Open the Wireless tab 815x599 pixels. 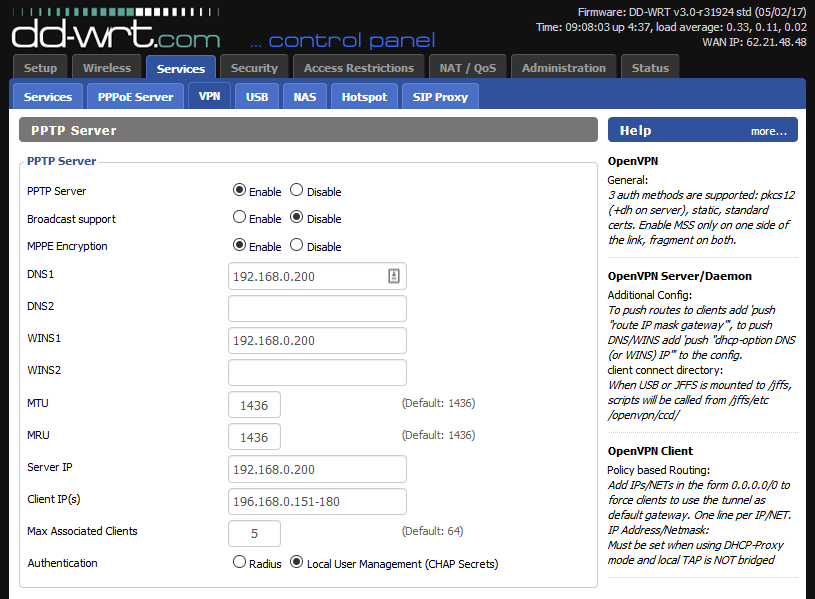(x=107, y=68)
